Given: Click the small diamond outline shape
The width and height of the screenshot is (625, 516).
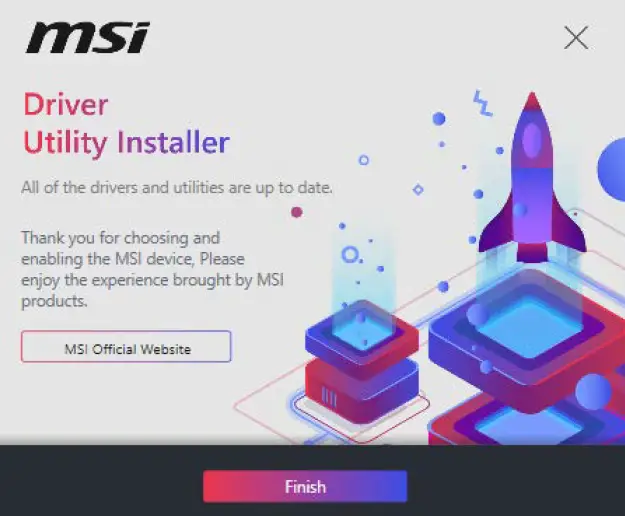Looking at the screenshot, I should pos(418,190).
